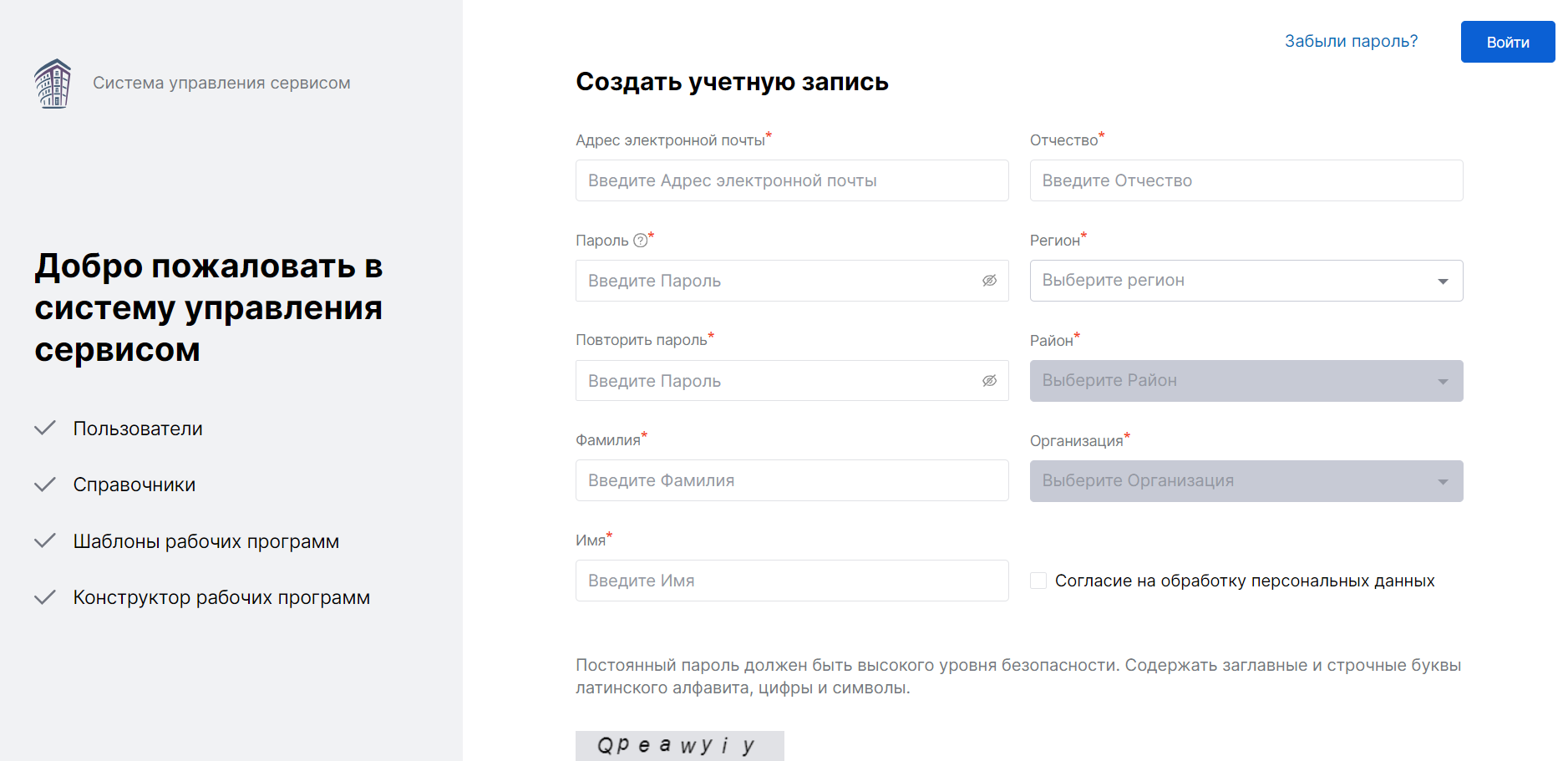The image size is (1568, 761).
Task: Open the Забыли пароль? link
Action: coord(1351,41)
